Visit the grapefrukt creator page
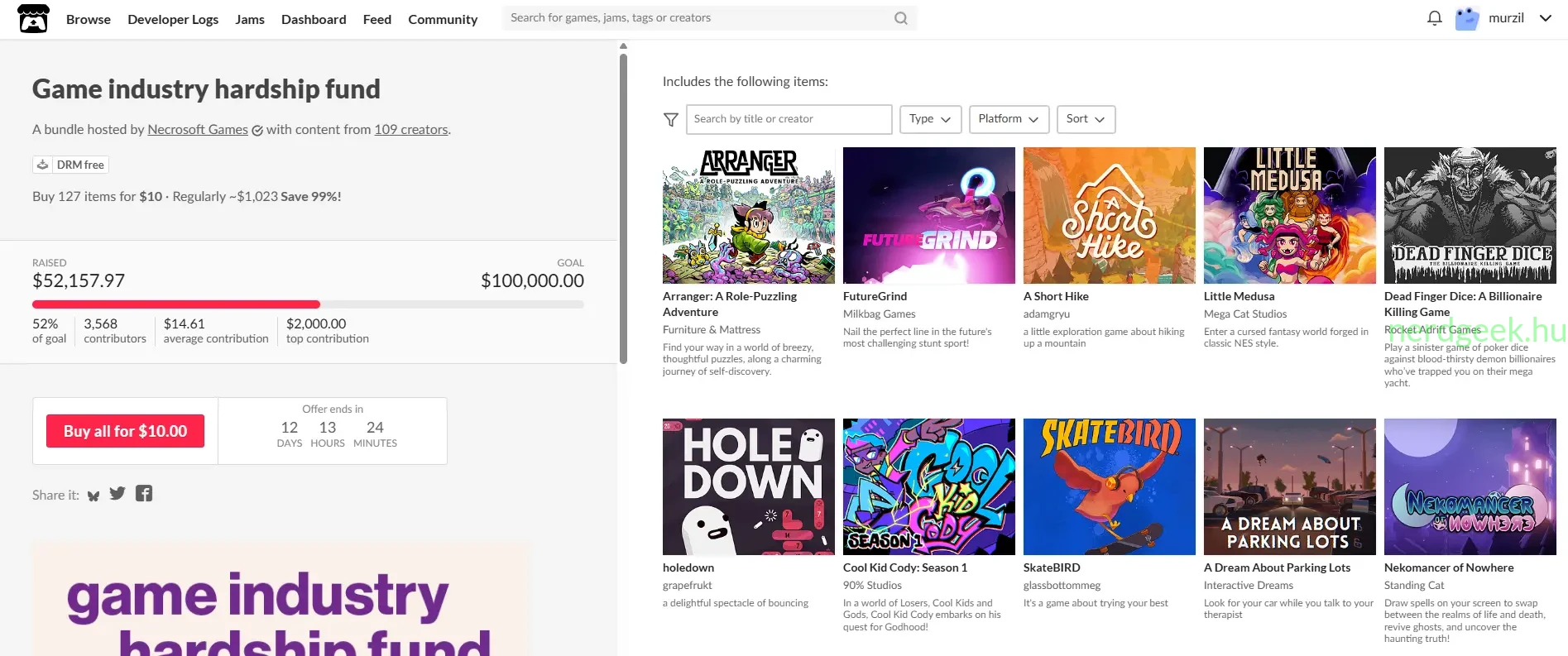 [x=688, y=585]
